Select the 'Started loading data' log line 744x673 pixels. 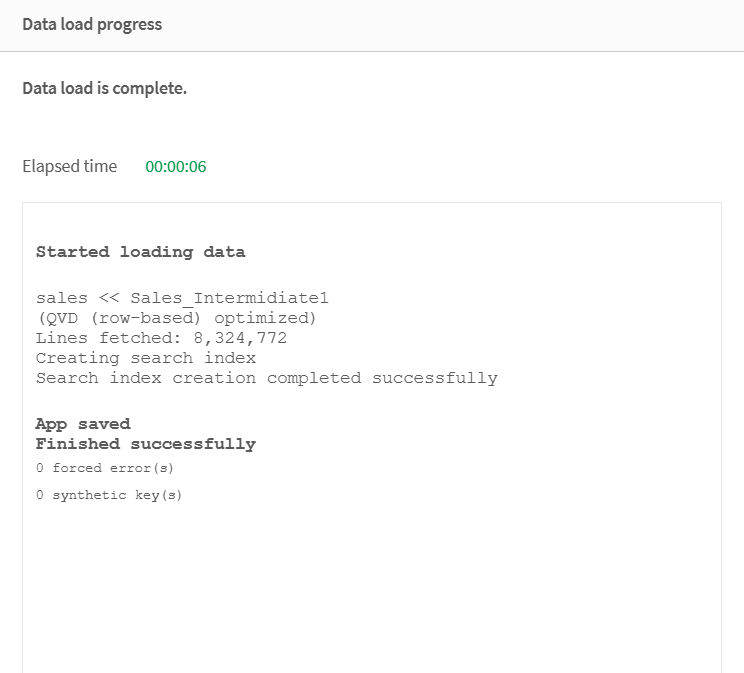tap(140, 252)
